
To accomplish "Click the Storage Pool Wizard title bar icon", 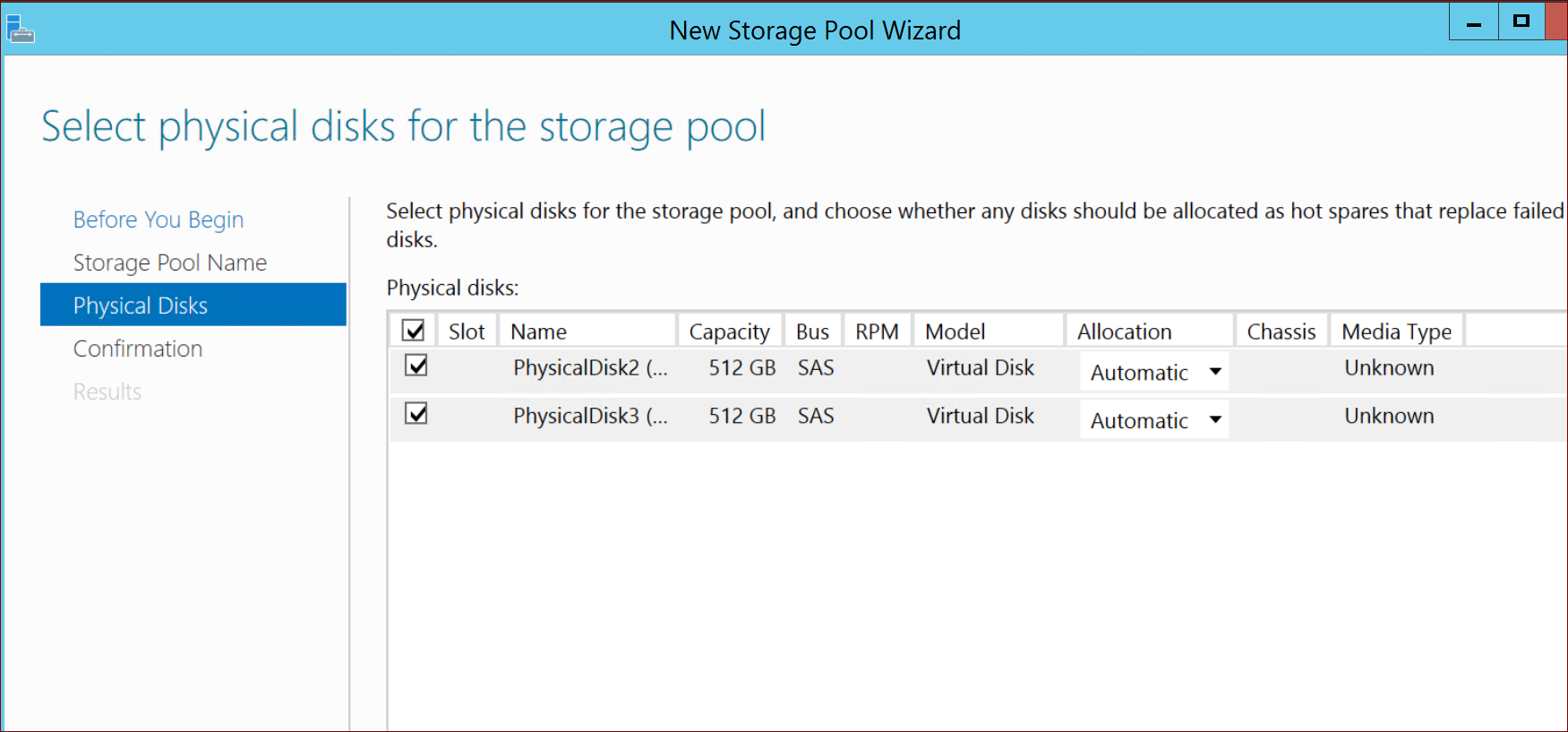I will click(x=21, y=30).
